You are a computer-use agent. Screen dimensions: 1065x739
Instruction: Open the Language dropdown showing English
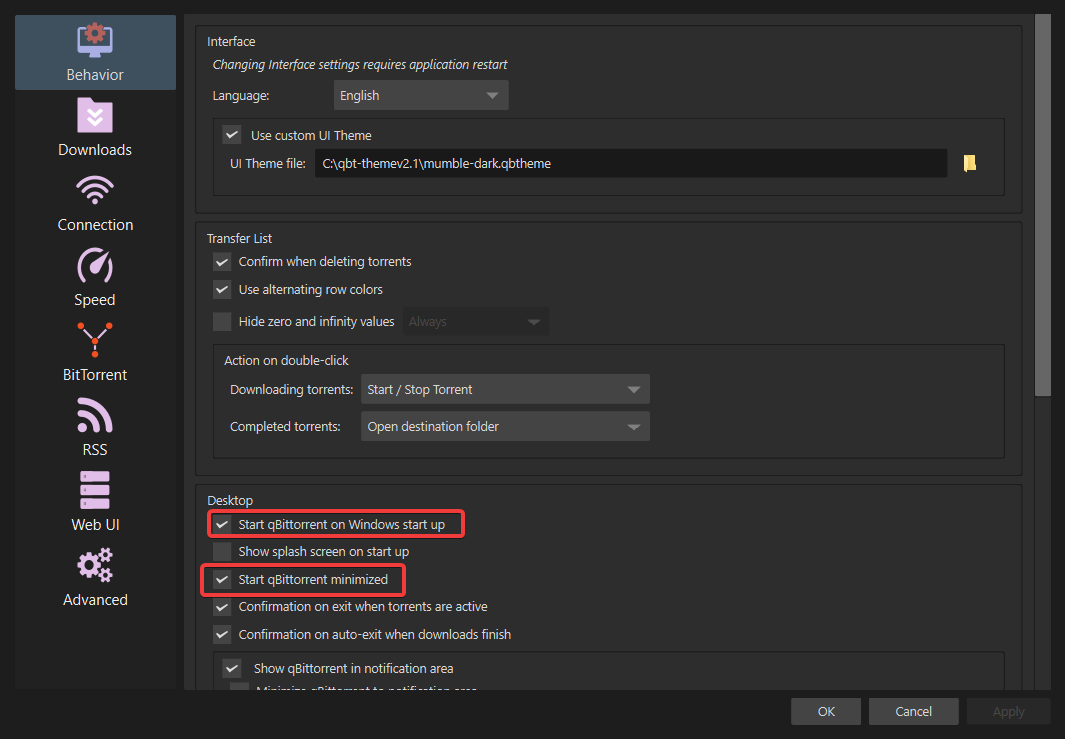tap(421, 95)
